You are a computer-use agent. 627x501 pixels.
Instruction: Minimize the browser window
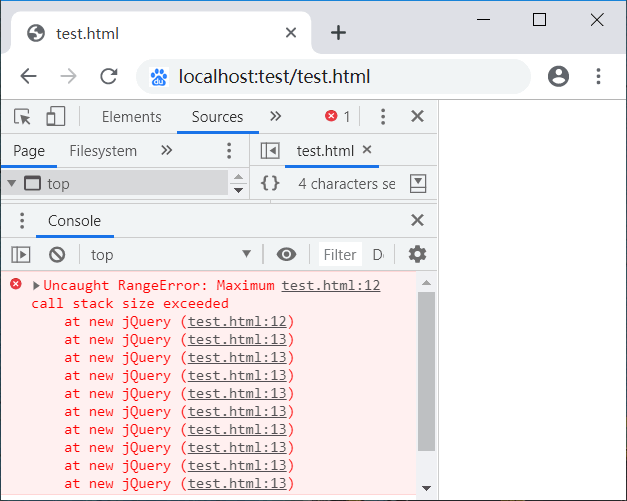[483, 19]
